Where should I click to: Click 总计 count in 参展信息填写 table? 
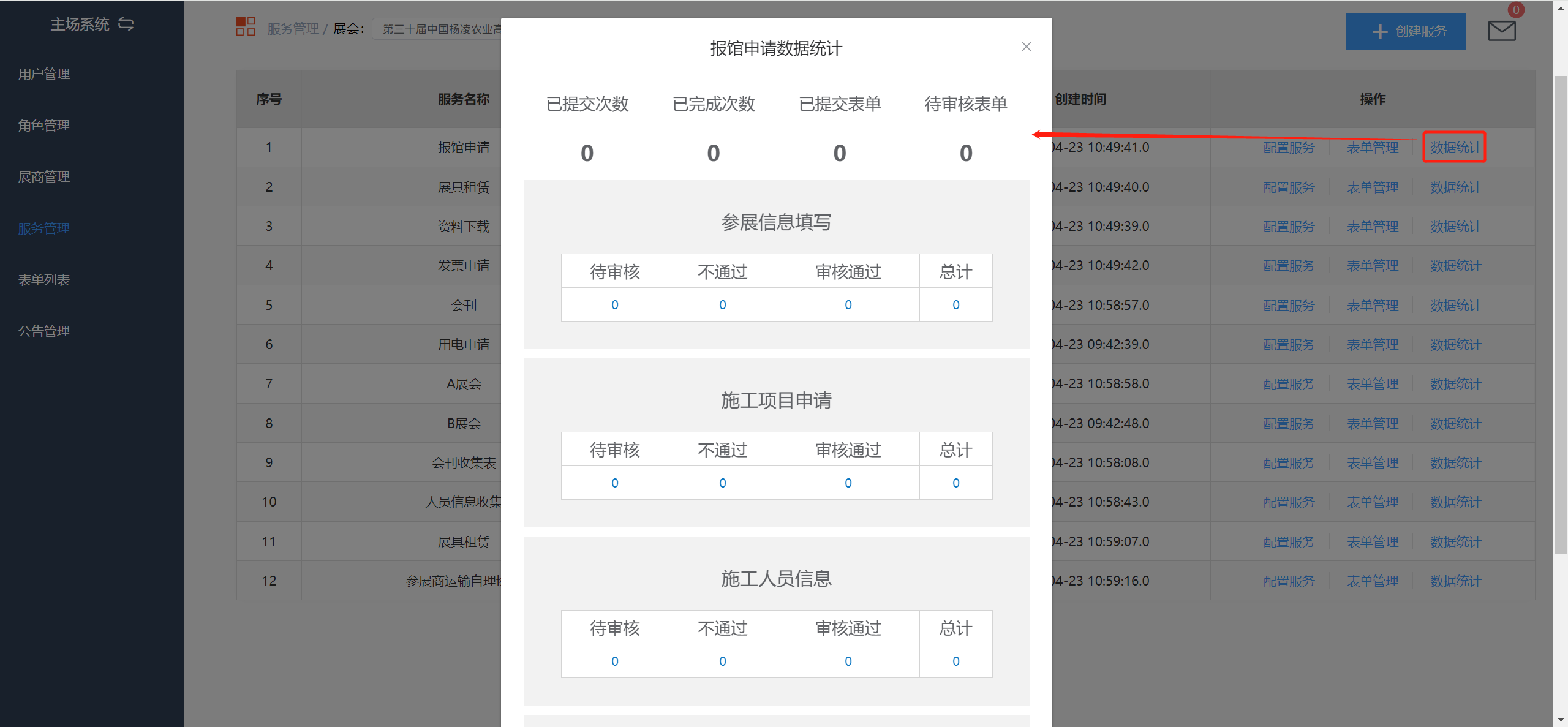(956, 304)
